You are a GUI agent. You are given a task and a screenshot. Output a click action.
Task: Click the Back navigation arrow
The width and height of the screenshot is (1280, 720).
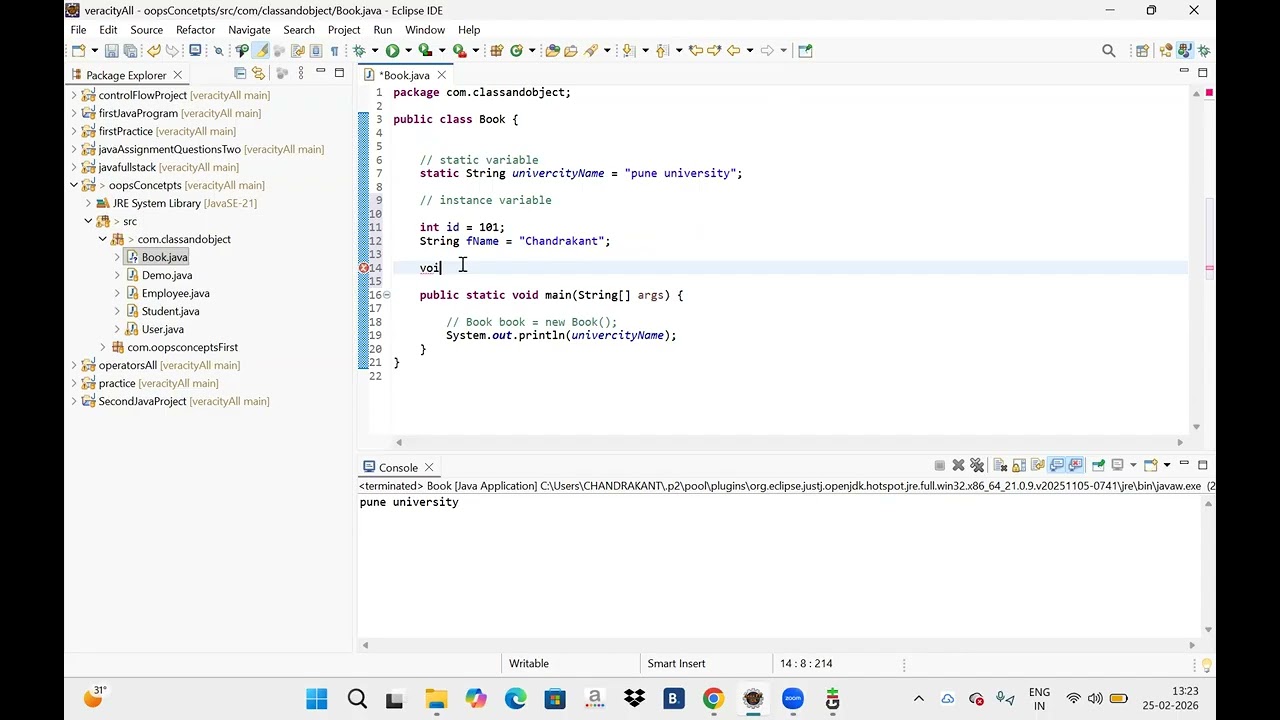click(x=734, y=50)
